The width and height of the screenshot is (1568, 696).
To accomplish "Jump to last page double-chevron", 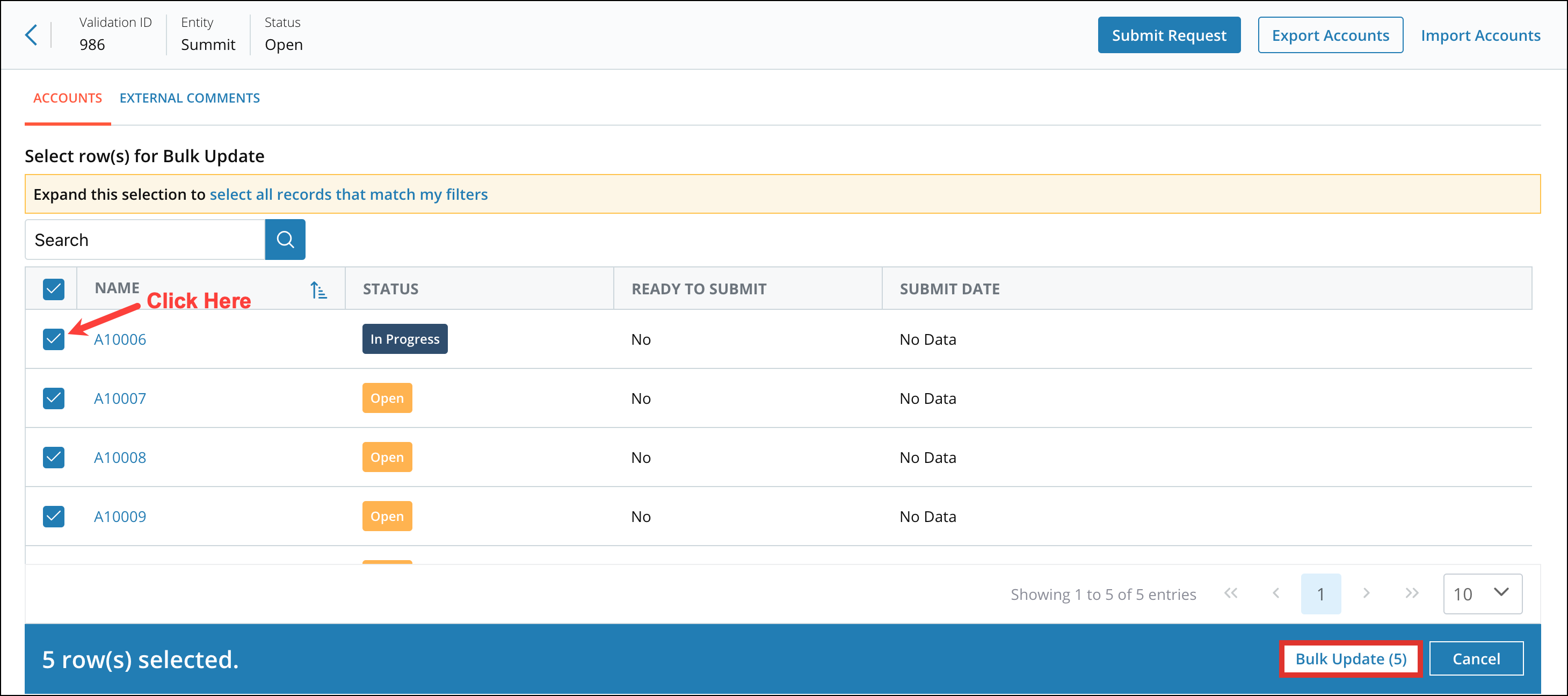I will (x=1412, y=593).
